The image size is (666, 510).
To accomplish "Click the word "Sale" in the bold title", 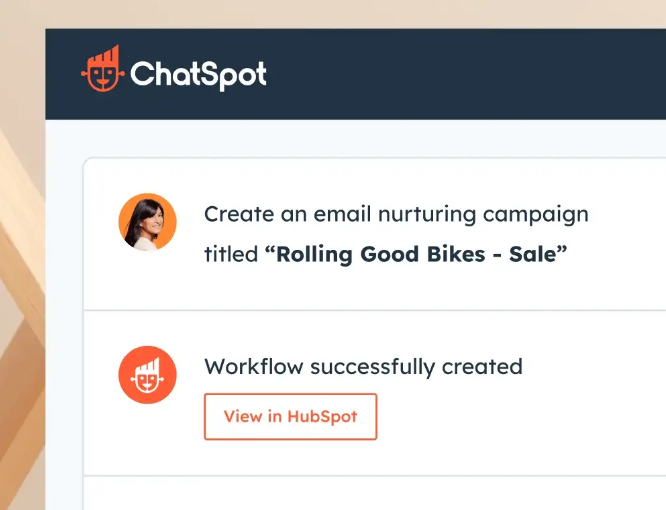I will (533, 254).
